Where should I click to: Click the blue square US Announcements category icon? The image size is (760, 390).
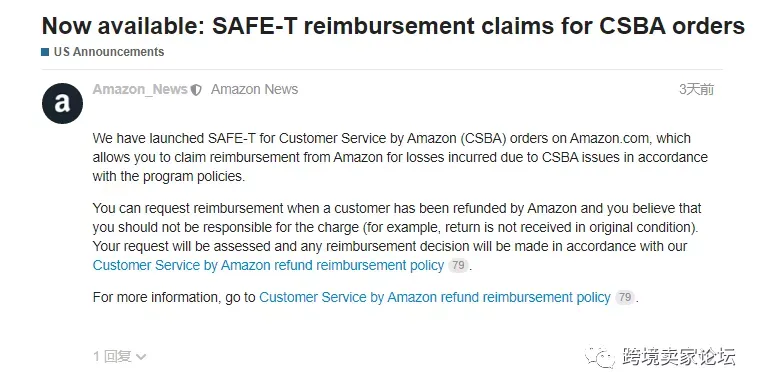(45, 52)
